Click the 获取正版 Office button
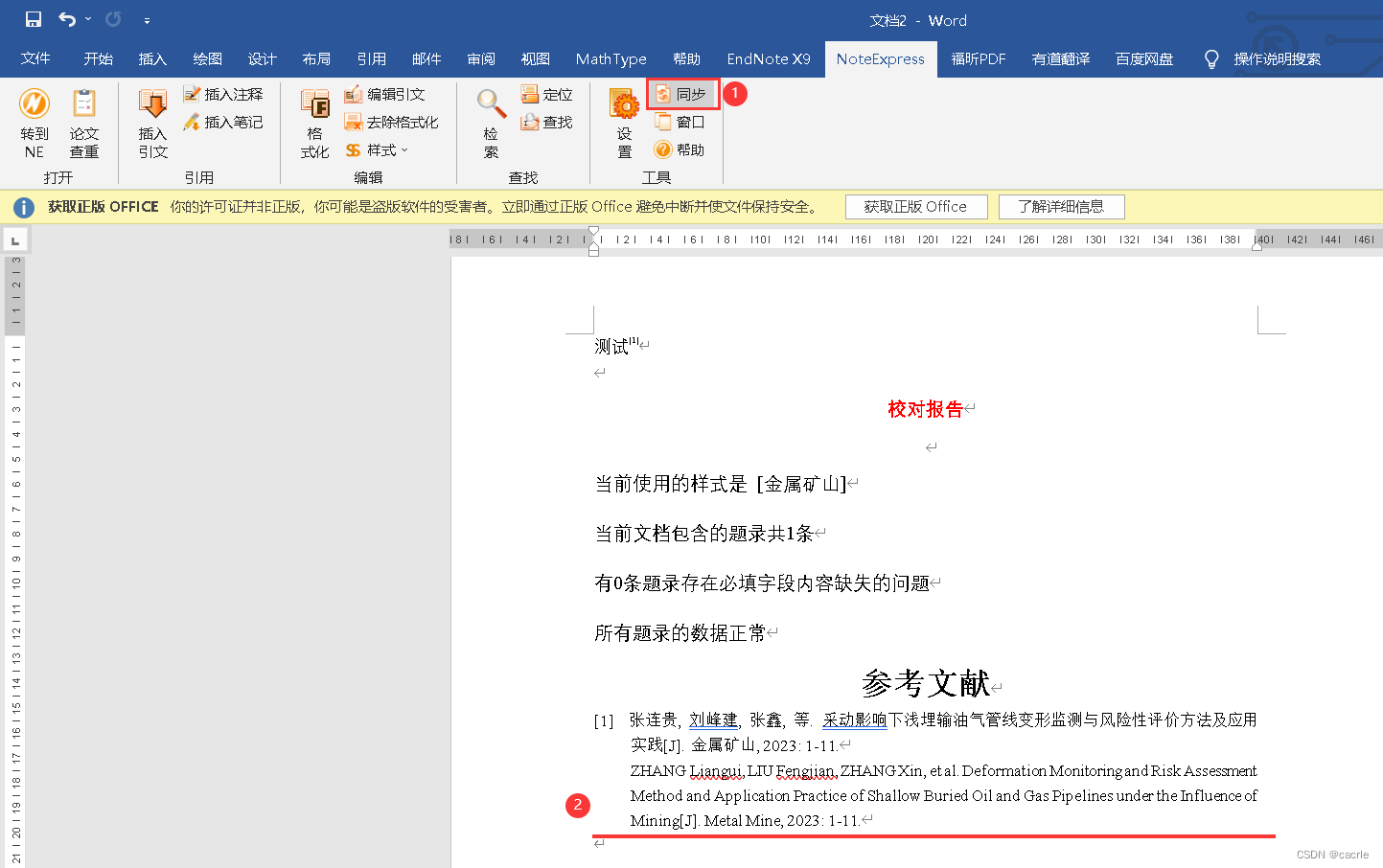The image size is (1383, 868). [915, 207]
